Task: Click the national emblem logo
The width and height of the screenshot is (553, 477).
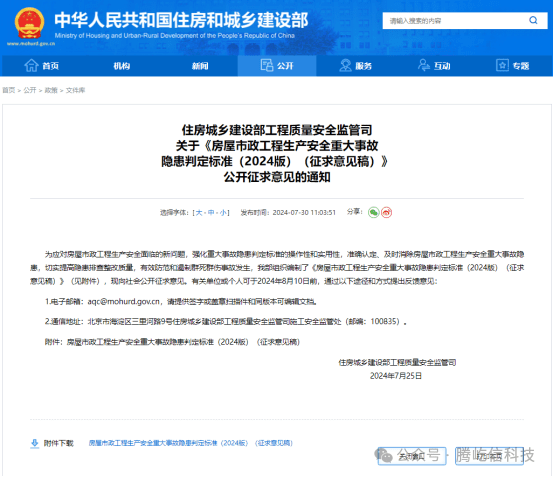Action: [x=30, y=23]
